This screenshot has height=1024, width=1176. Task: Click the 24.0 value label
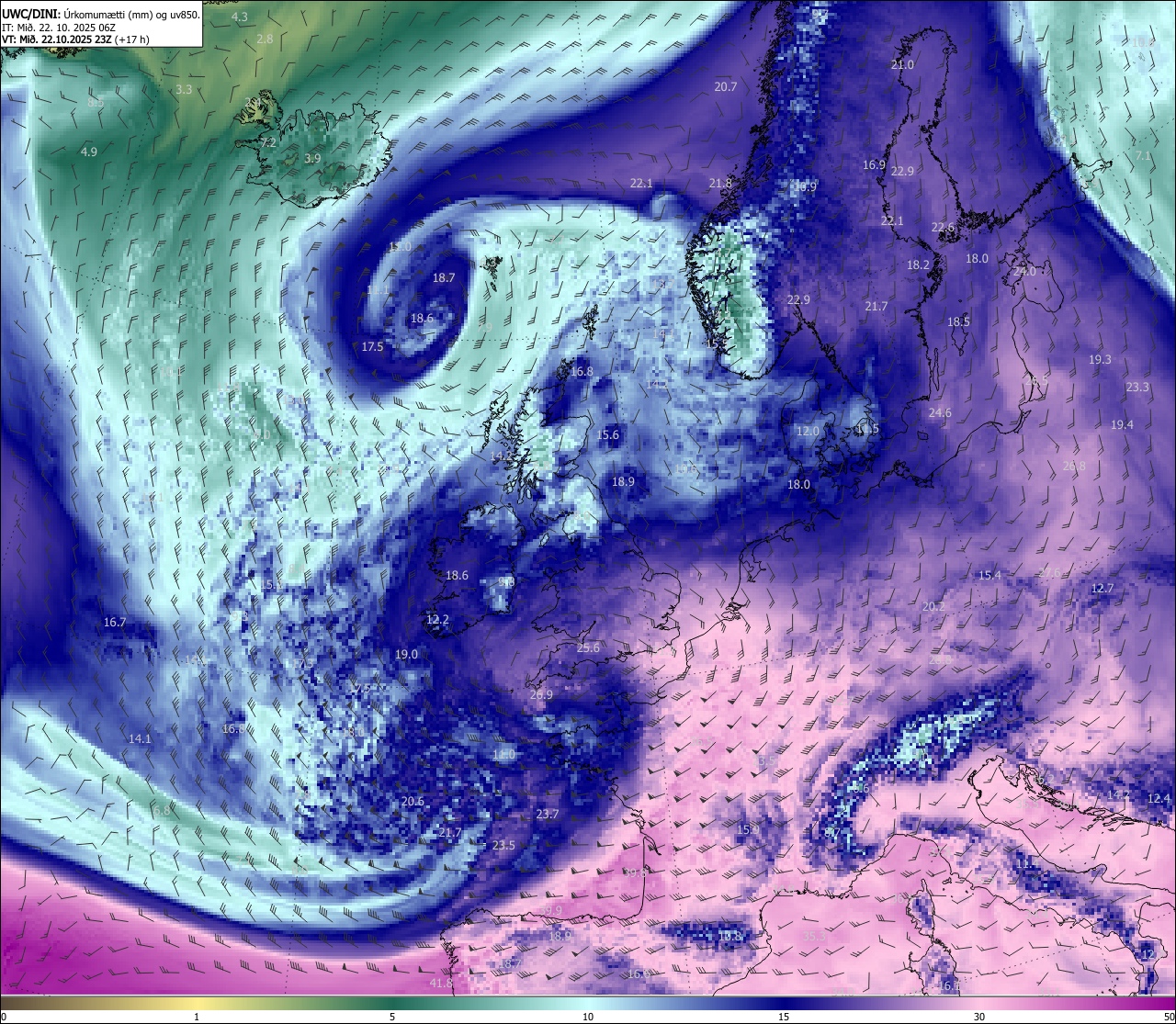[1024, 272]
